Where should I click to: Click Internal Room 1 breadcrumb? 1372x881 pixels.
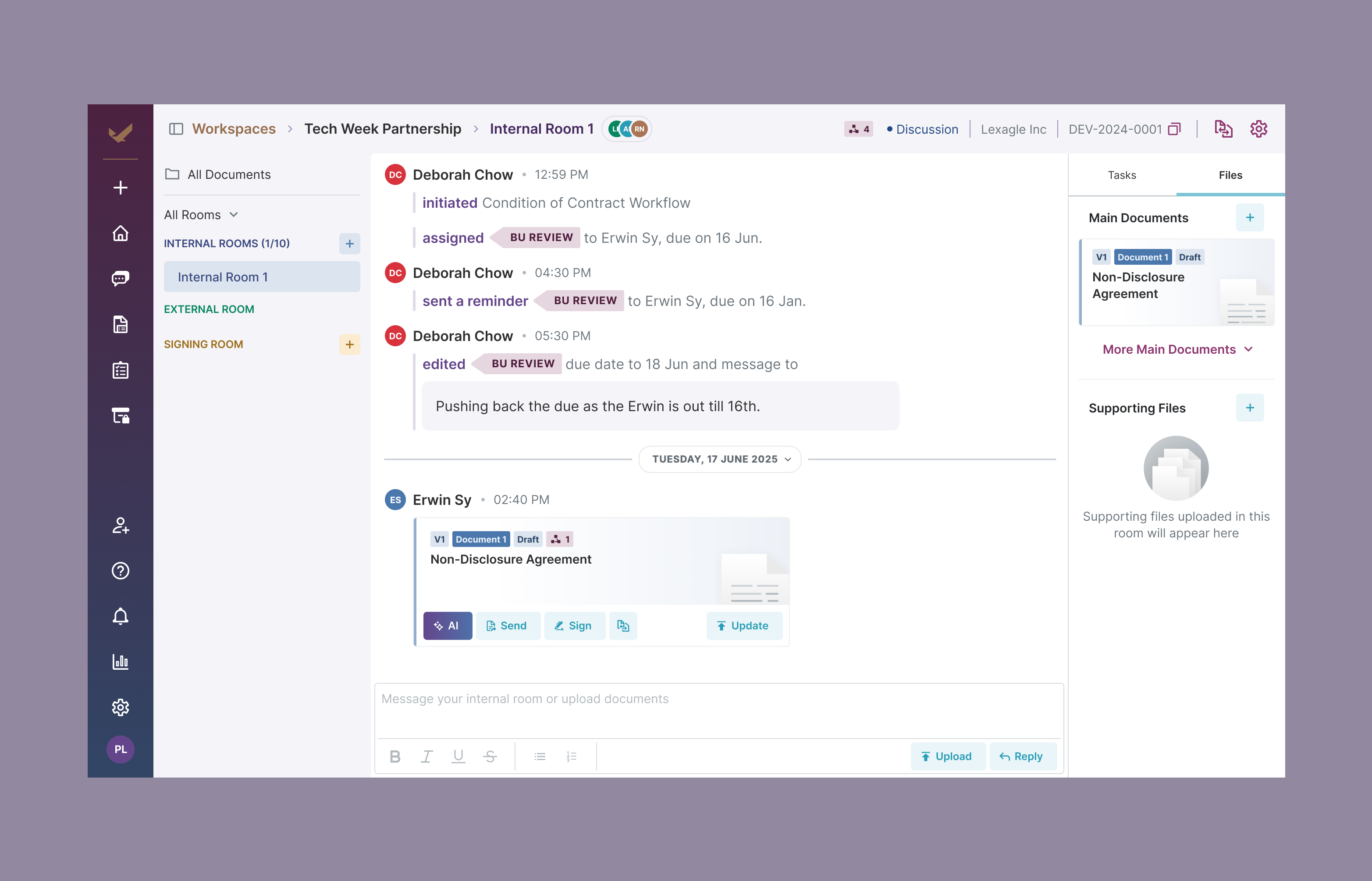(x=541, y=129)
